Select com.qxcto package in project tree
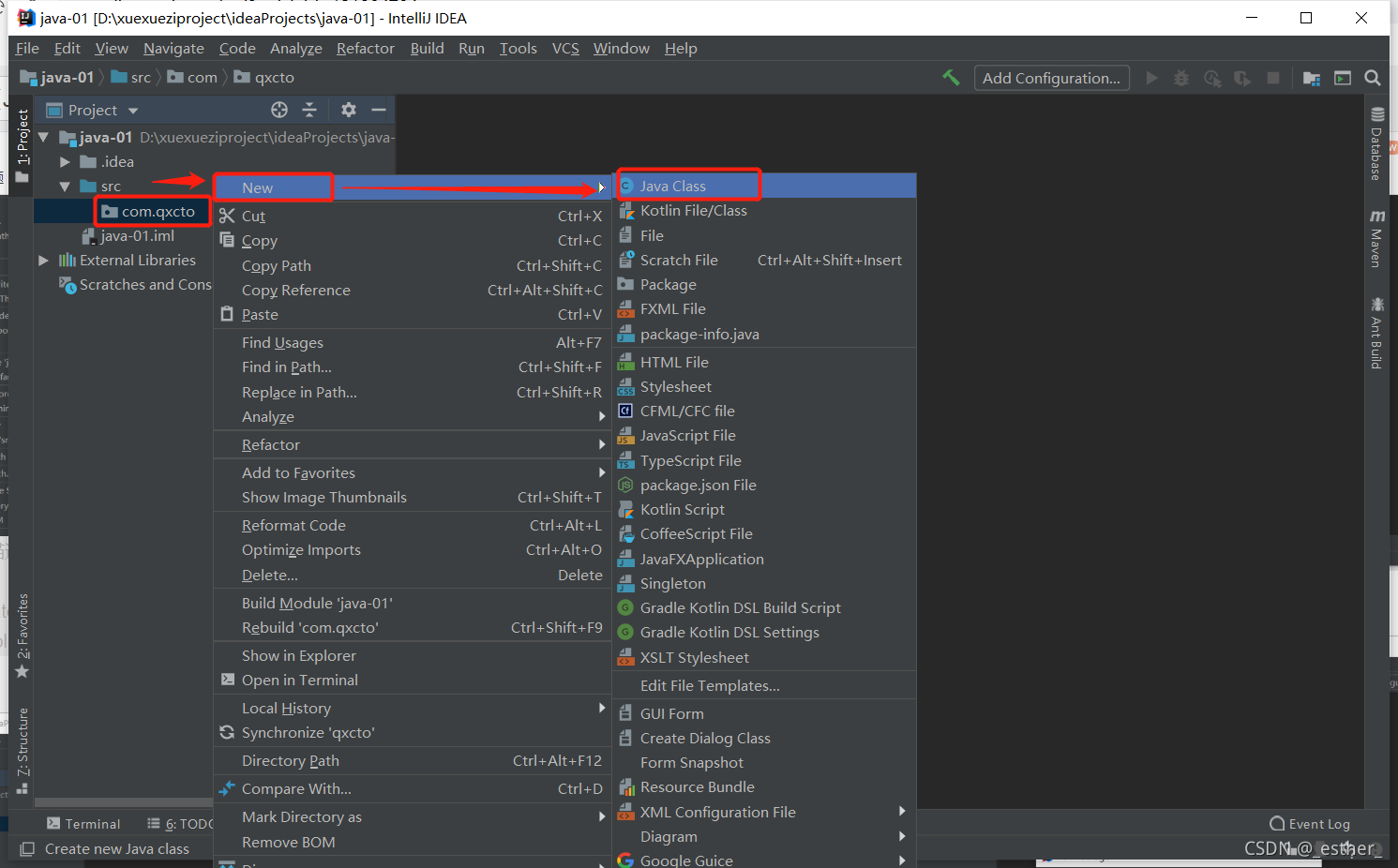Image resolution: width=1398 pixels, height=868 pixels. tap(150, 212)
